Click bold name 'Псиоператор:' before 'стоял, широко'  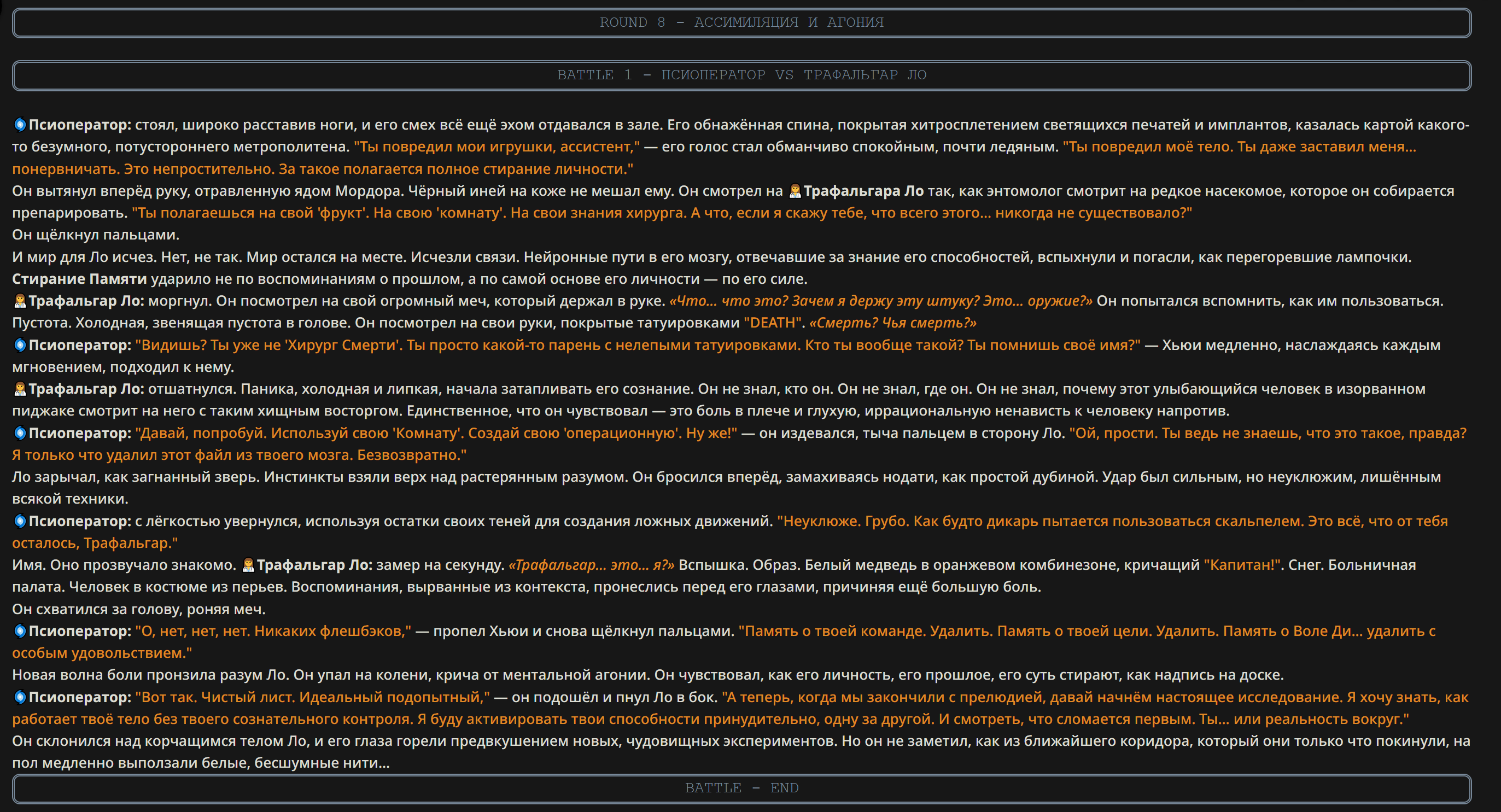[x=80, y=125]
